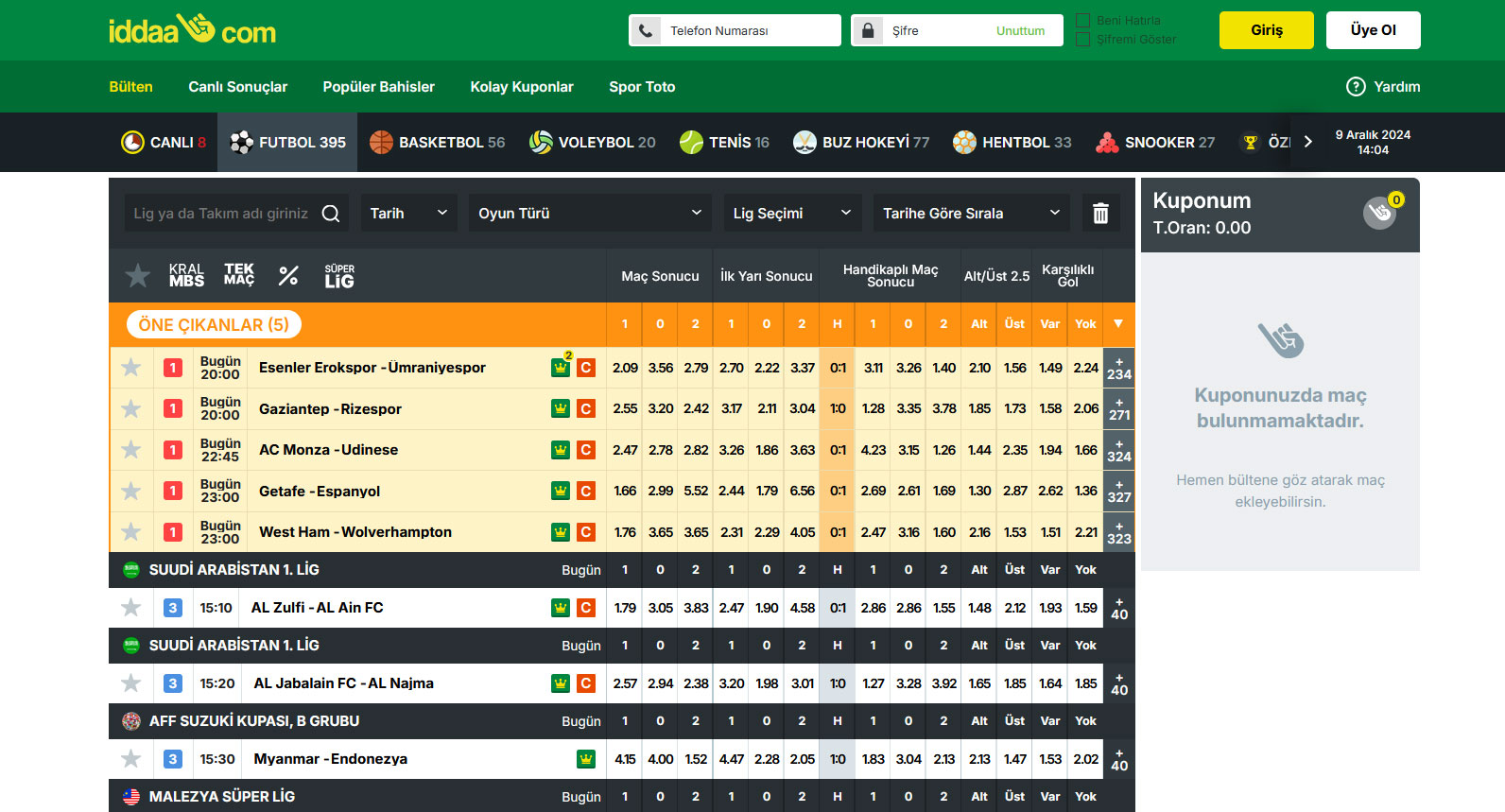Viewport: 1505px width, 812px height.
Task: Click the crown icon for Esenler Erokspor match
Action: click(561, 367)
